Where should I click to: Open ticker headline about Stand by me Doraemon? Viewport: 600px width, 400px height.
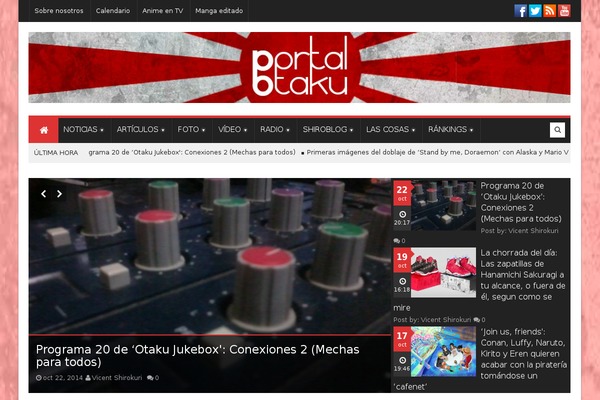click(x=437, y=152)
